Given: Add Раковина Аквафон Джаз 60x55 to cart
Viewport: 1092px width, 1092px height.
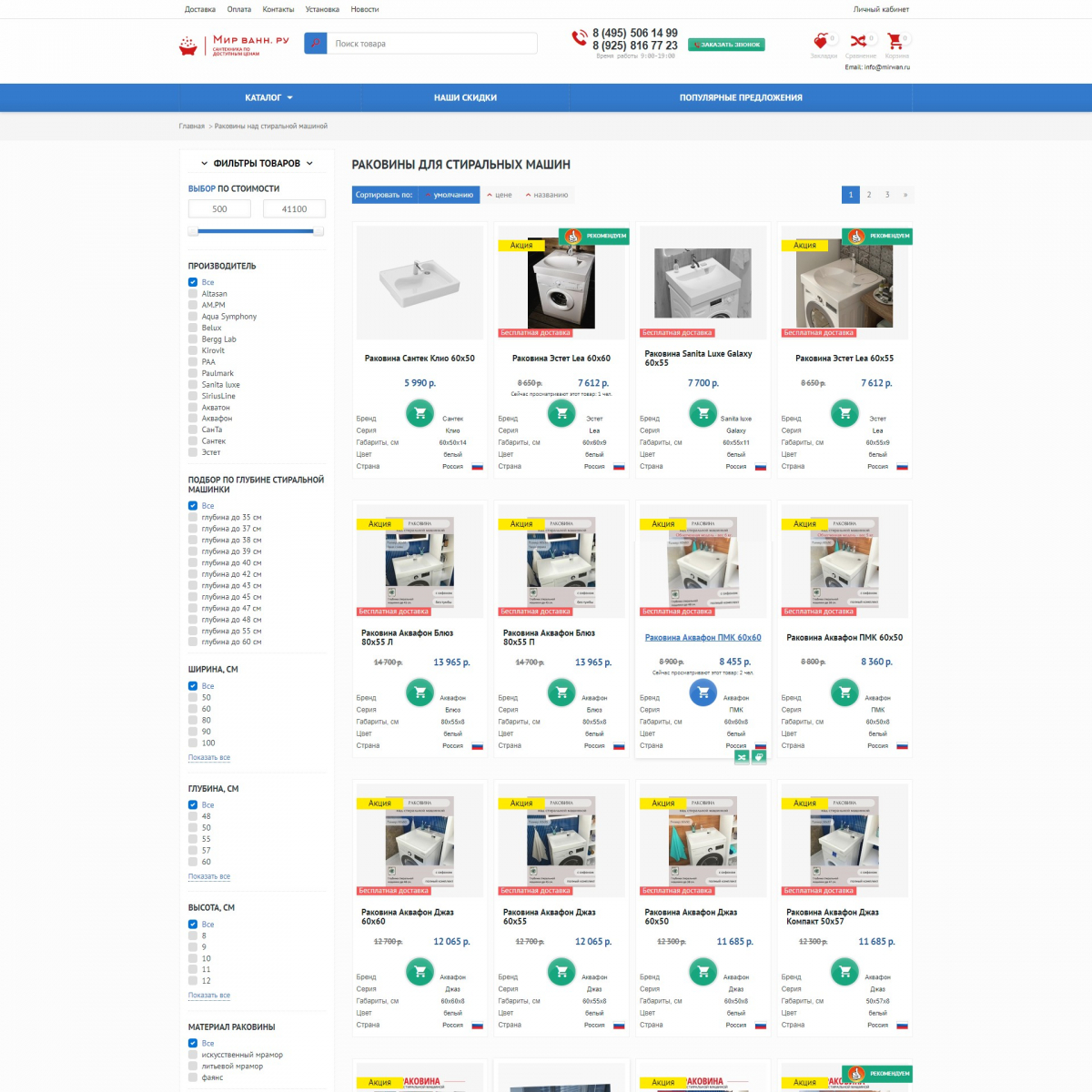Looking at the screenshot, I should pos(561,972).
